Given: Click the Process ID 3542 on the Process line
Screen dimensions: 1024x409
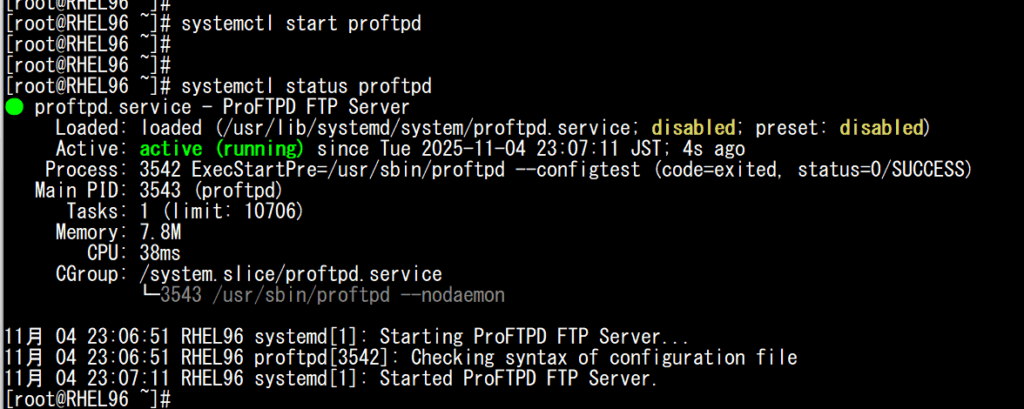Looking at the screenshot, I should [x=160, y=170].
